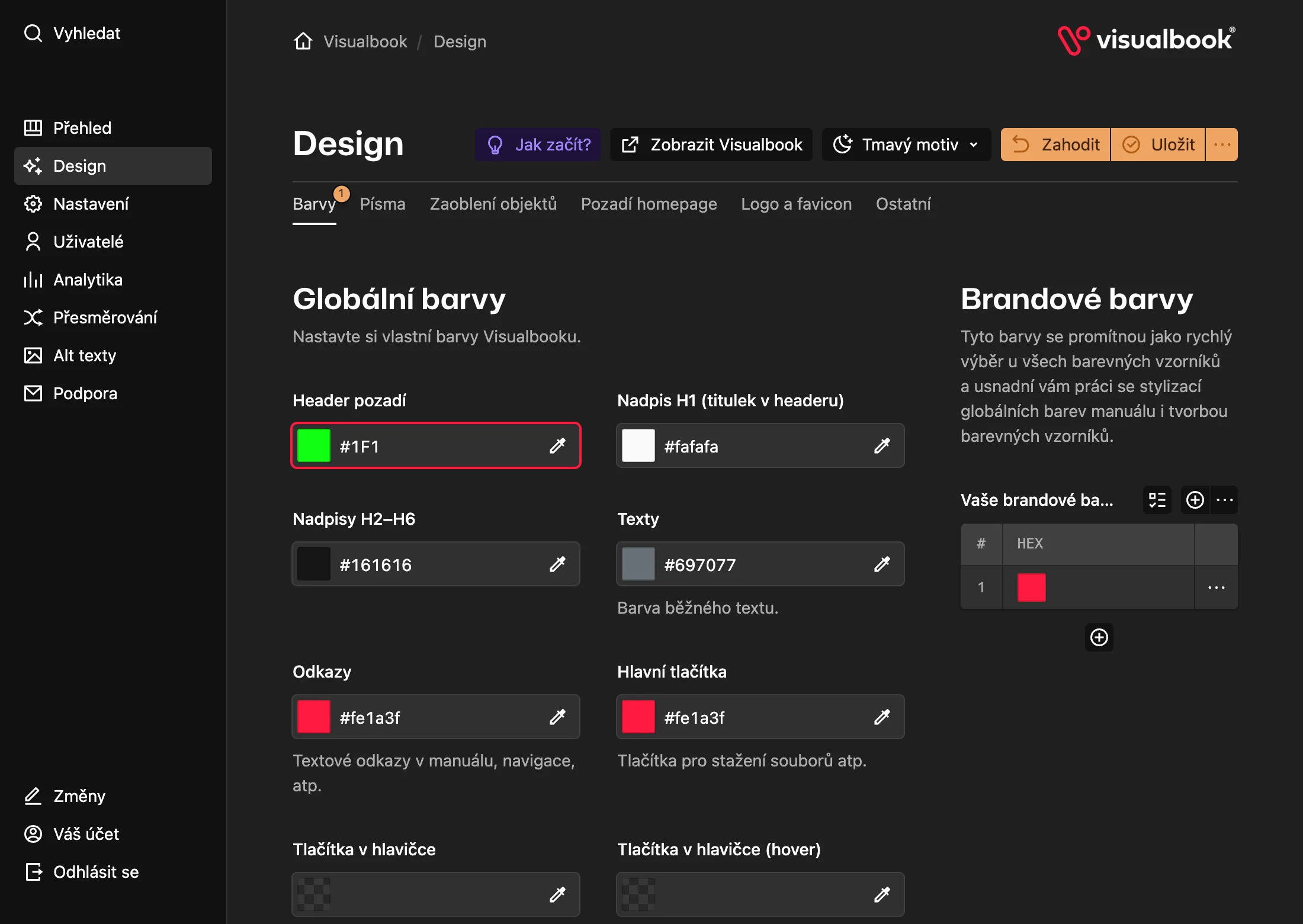The width and height of the screenshot is (1303, 924).
Task: Click white swatch of Nadpis H1
Action: tap(638, 445)
